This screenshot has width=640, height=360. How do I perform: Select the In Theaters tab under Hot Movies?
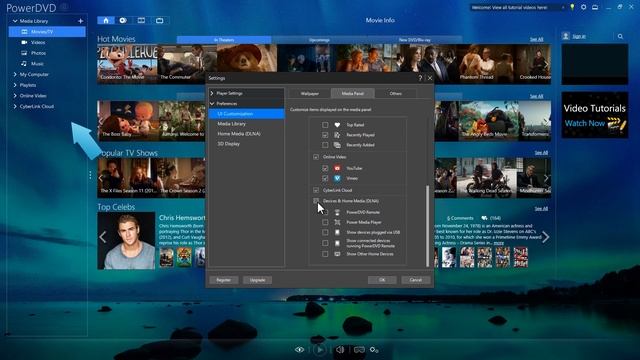[224, 40]
